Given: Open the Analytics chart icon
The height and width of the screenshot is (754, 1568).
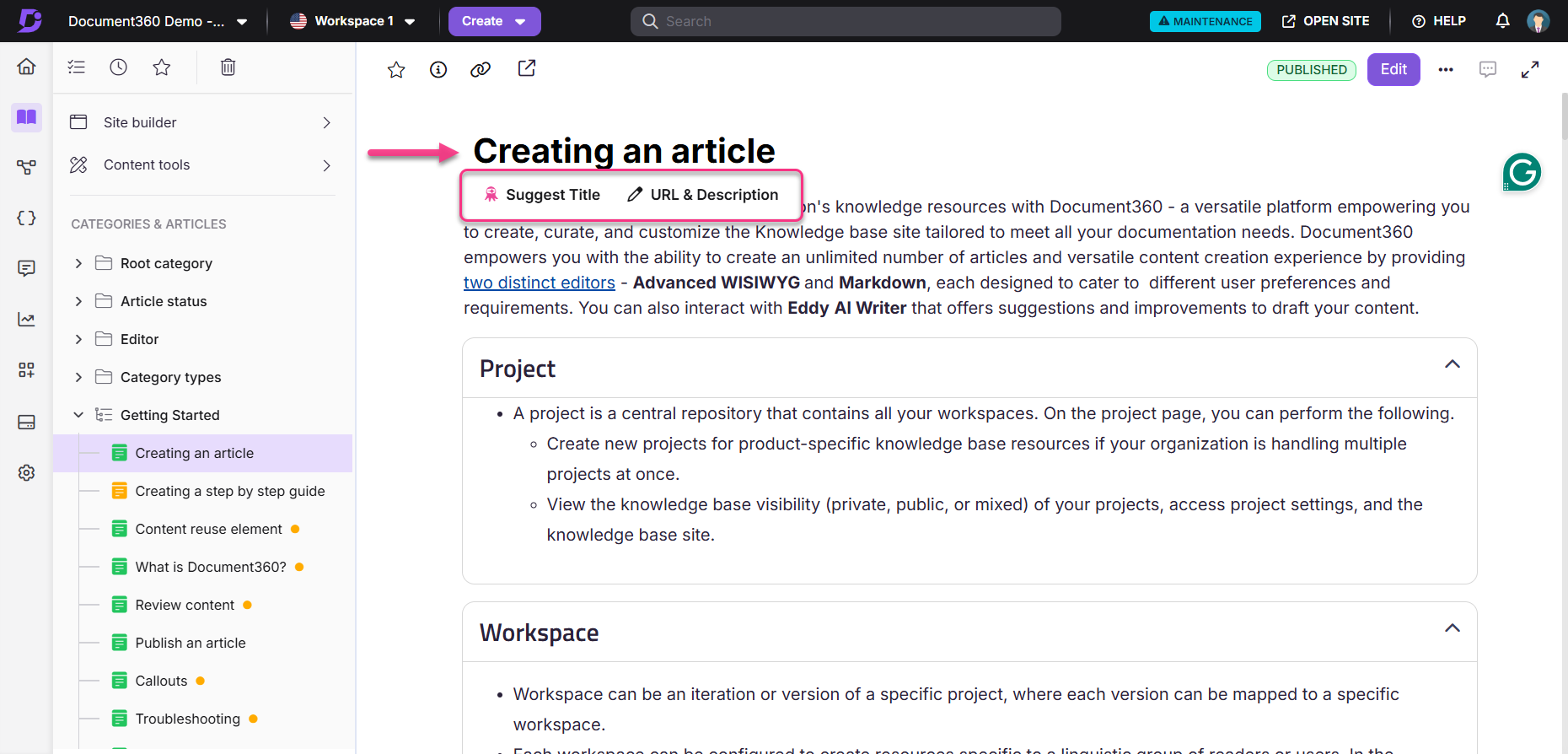Looking at the screenshot, I should pyautogui.click(x=26, y=320).
